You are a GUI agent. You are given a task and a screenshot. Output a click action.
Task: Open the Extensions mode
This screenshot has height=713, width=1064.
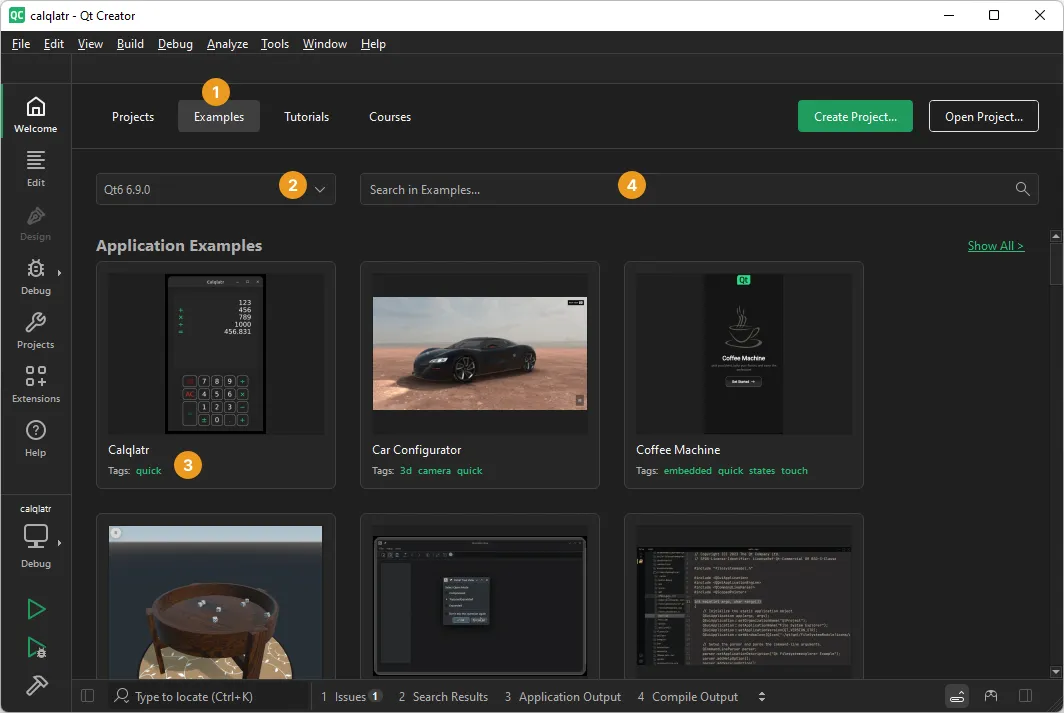[x=35, y=384]
